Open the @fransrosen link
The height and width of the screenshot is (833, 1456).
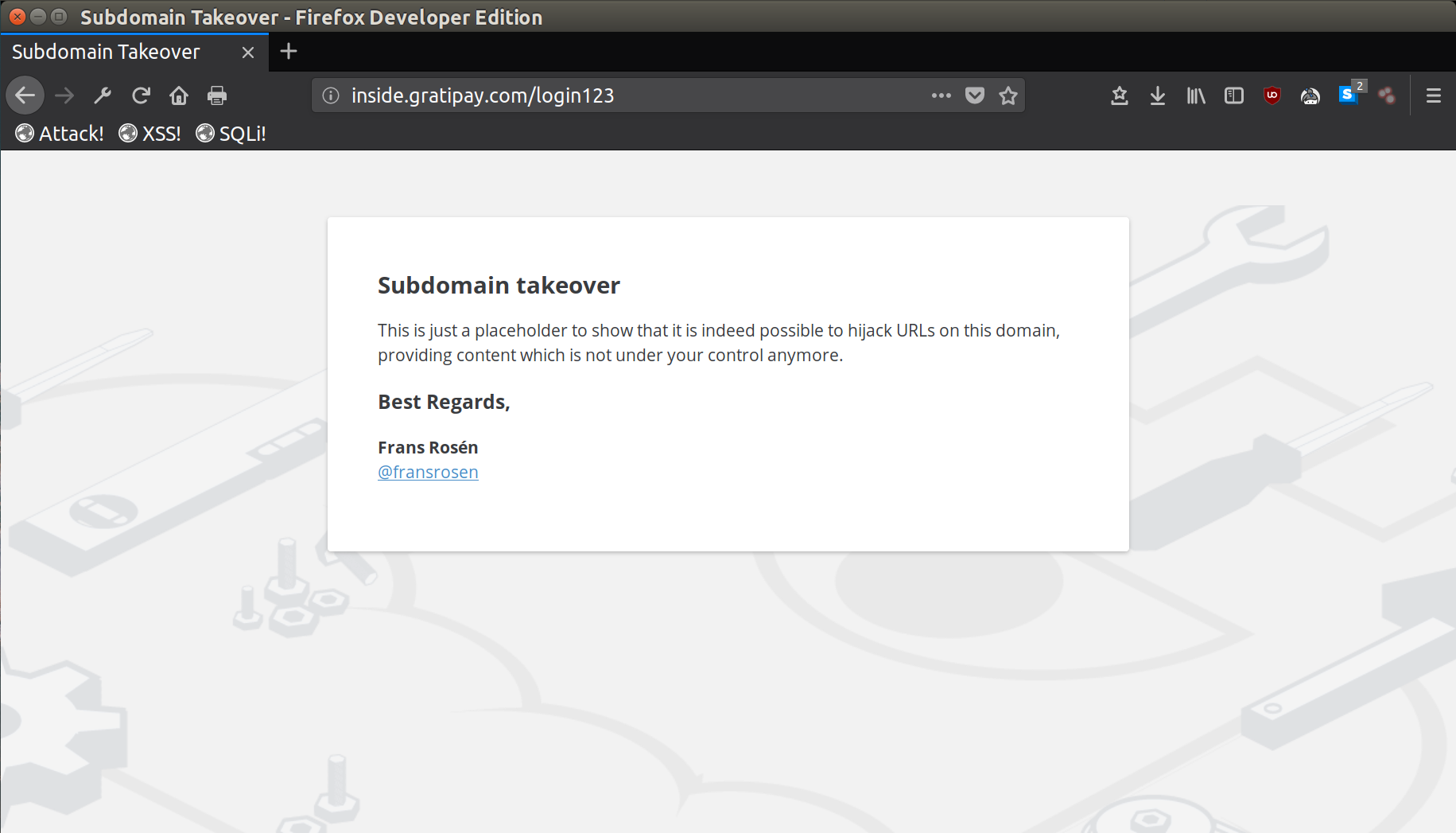(428, 472)
